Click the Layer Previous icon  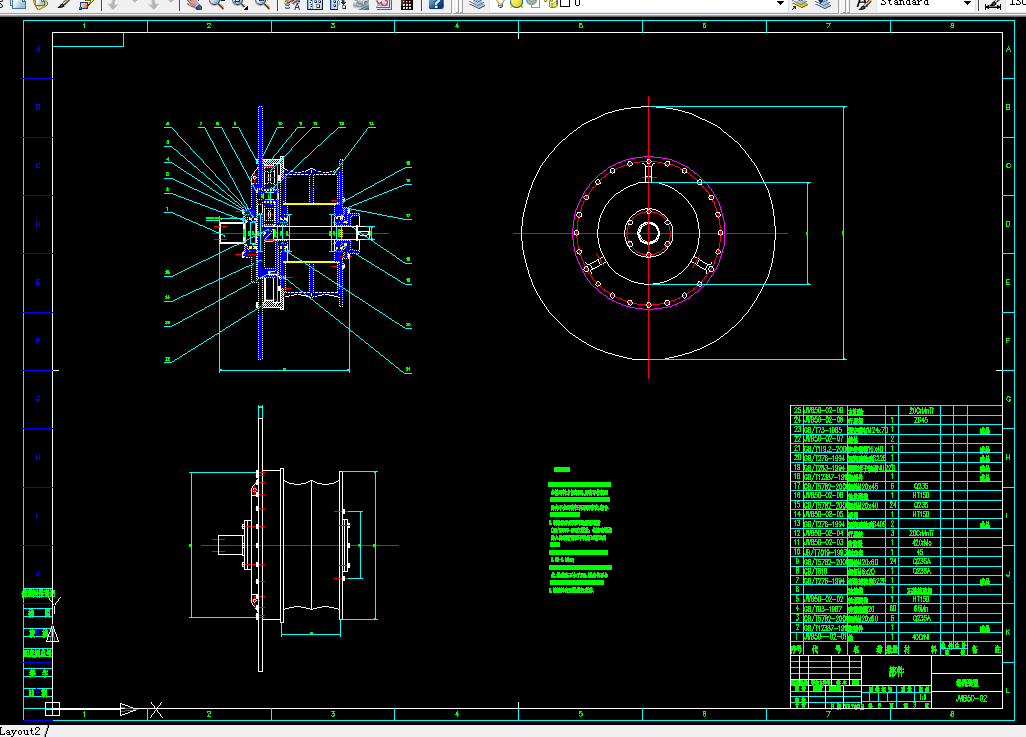[x=823, y=4]
